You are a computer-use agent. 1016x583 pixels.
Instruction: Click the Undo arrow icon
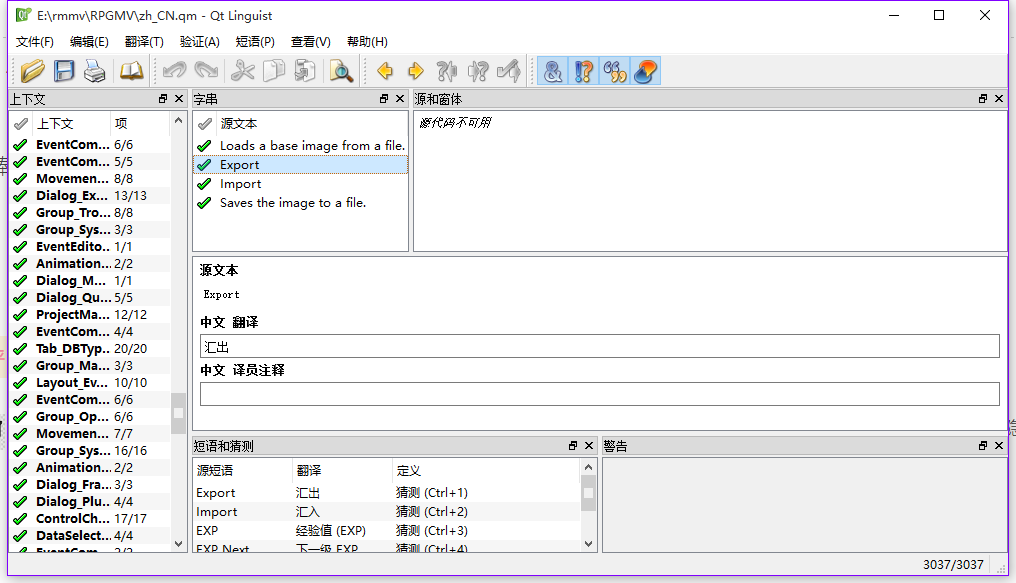point(175,71)
